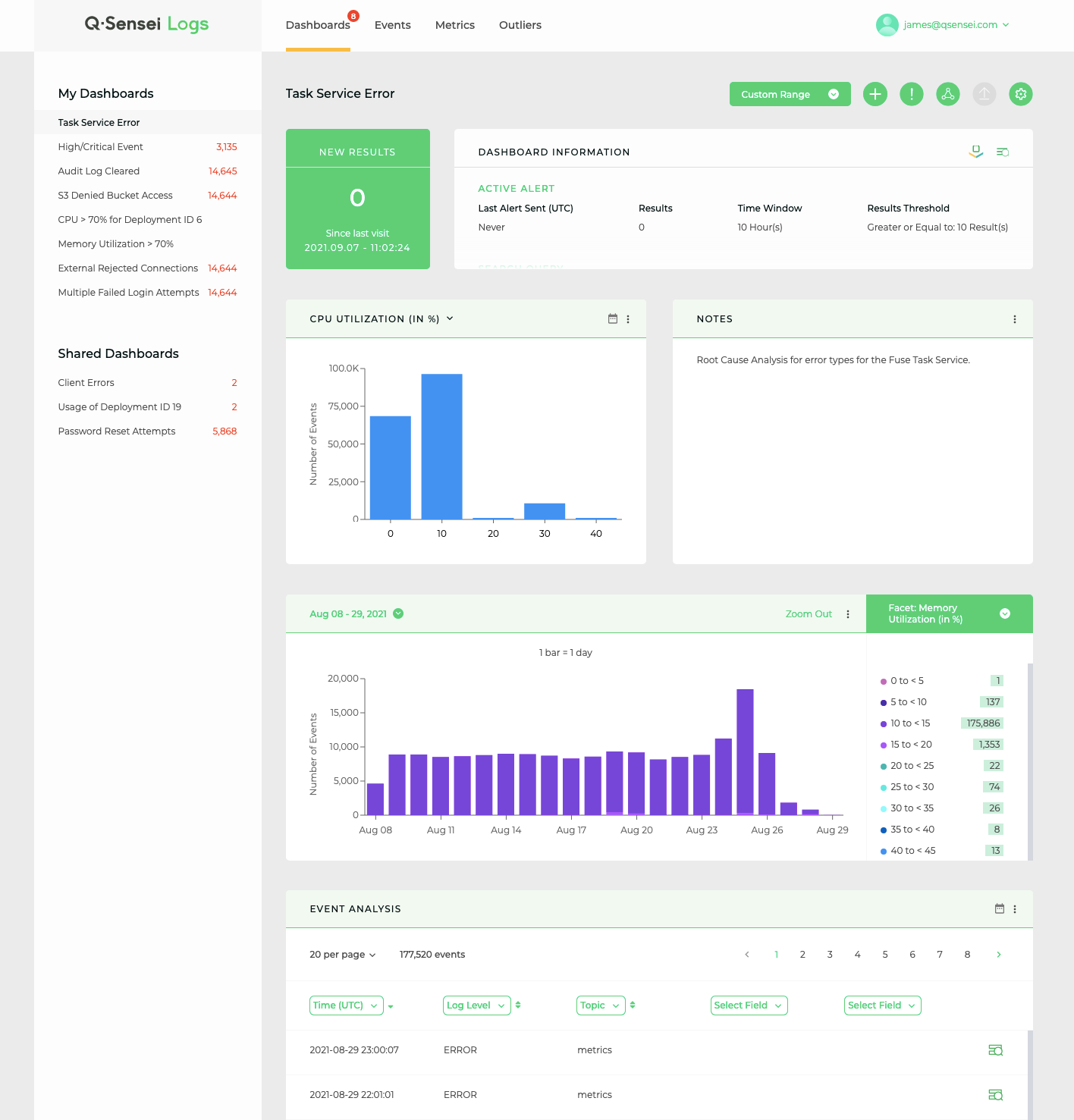Click the events table scrollbar
Image resolution: width=1074 pixels, height=1120 pixels.
coord(1030,1075)
